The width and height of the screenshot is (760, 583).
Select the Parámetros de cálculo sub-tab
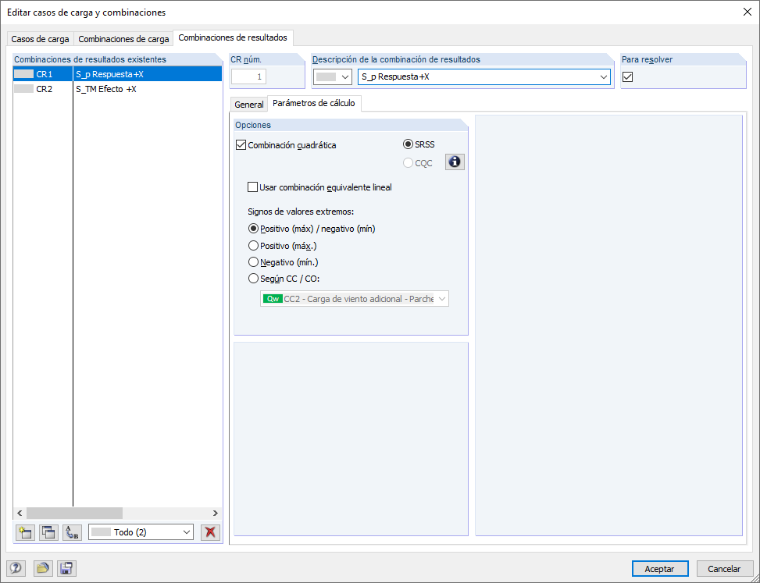[314, 103]
